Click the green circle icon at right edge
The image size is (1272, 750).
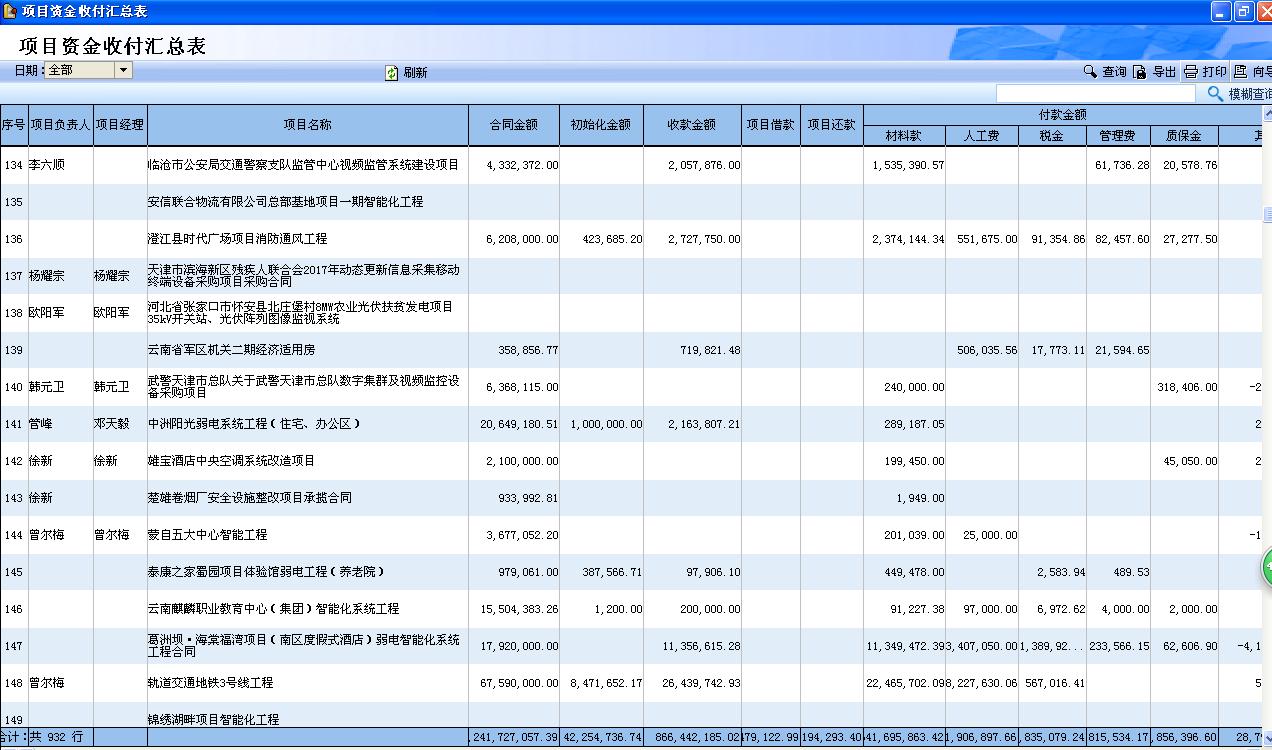tap(1266, 566)
